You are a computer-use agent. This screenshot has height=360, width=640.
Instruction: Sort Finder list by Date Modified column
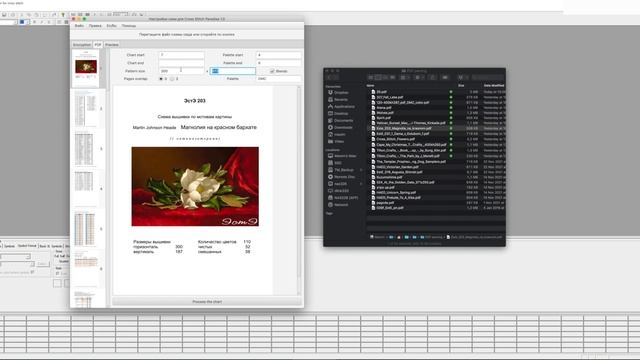[494, 85]
